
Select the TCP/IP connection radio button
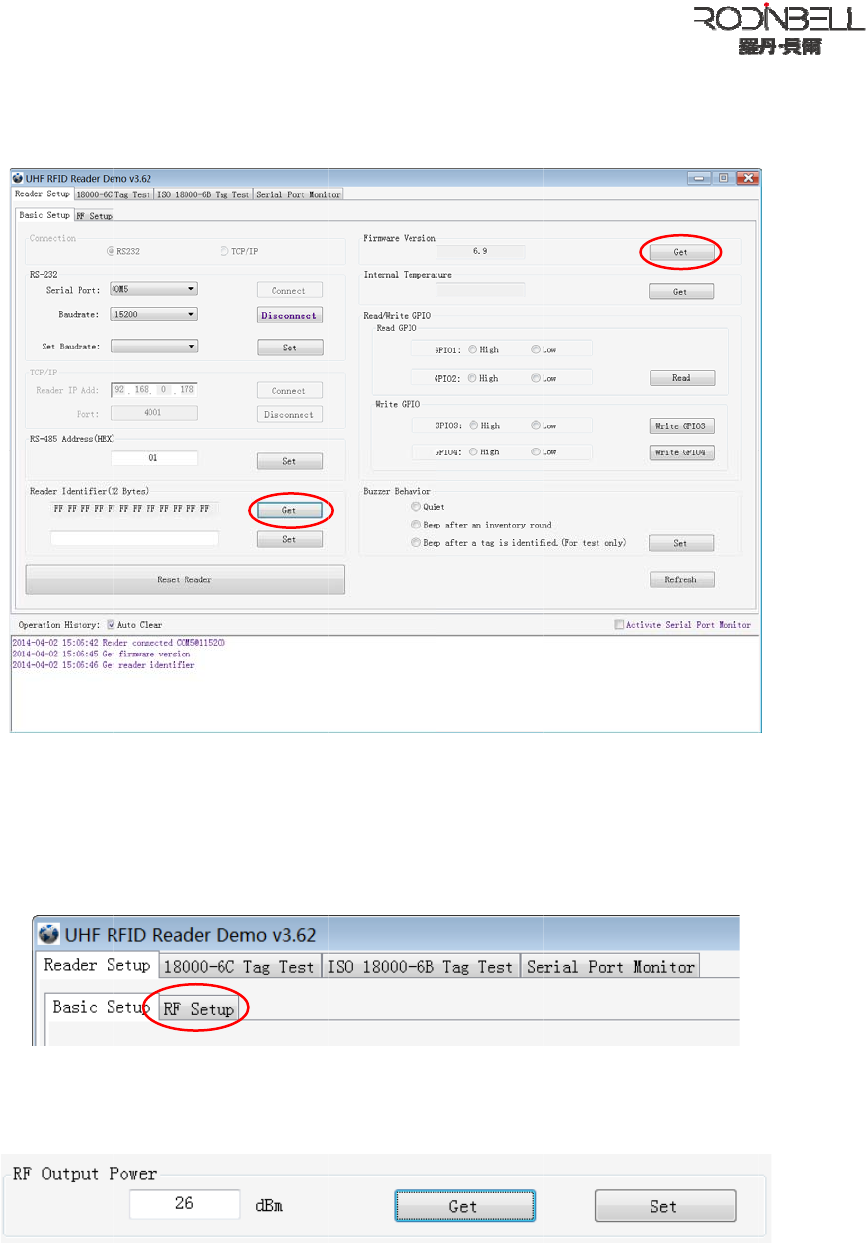click(x=224, y=251)
